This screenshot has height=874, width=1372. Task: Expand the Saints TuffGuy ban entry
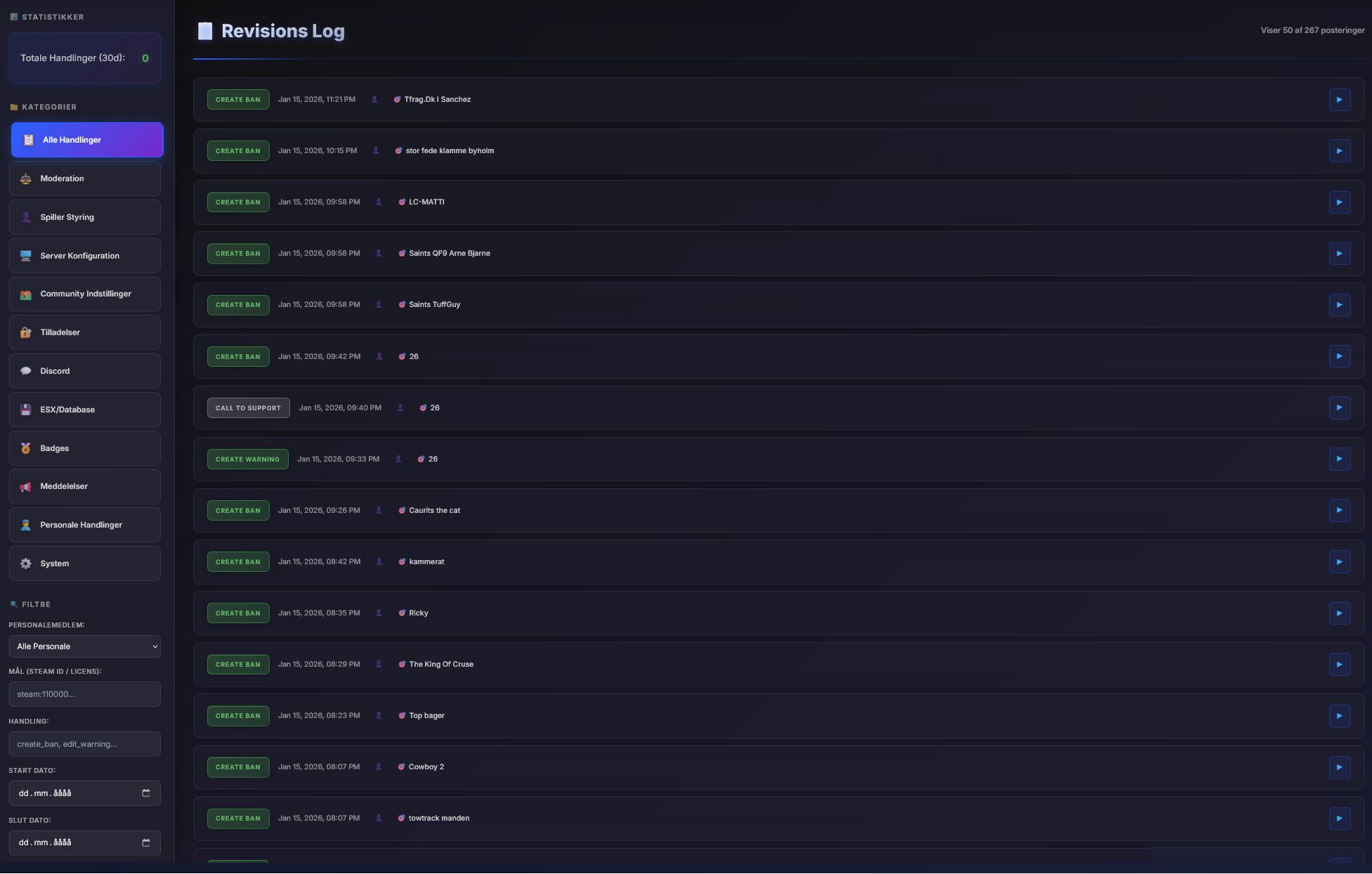click(x=1340, y=305)
